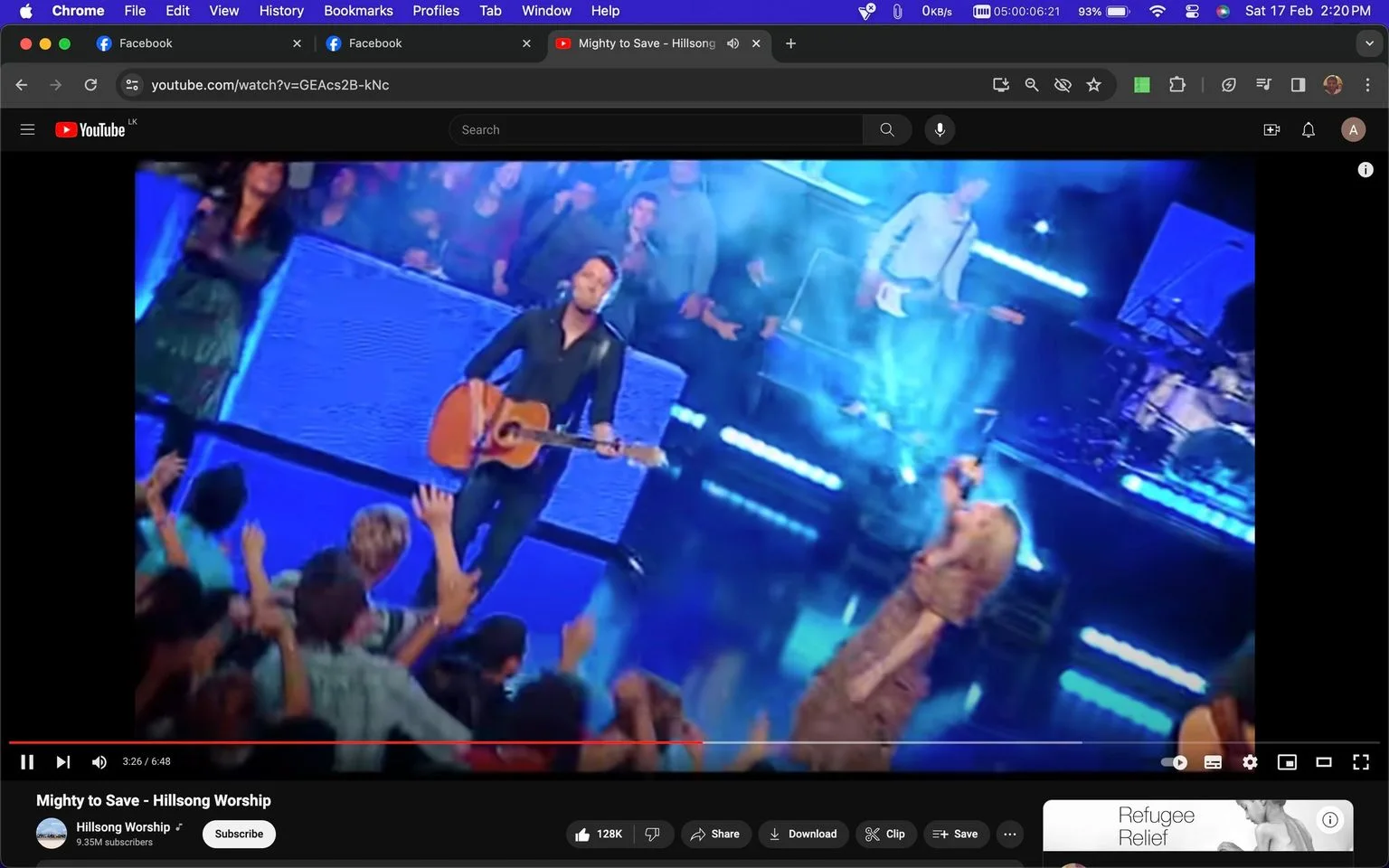Image resolution: width=1389 pixels, height=868 pixels.
Task: Open video settings gear
Action: [x=1250, y=762]
